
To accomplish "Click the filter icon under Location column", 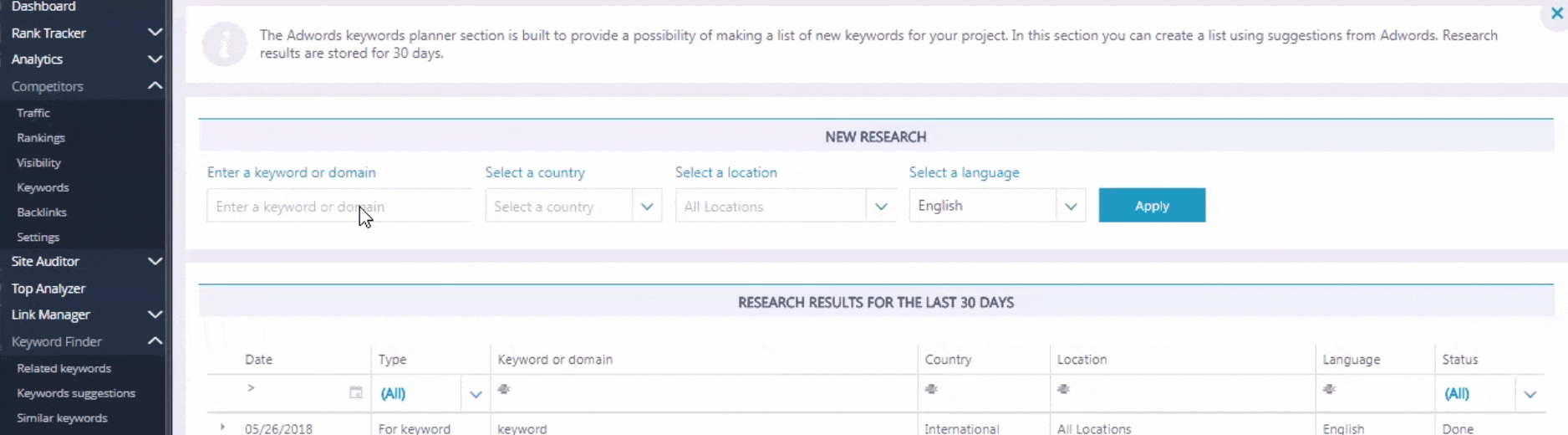I will click(x=1063, y=389).
